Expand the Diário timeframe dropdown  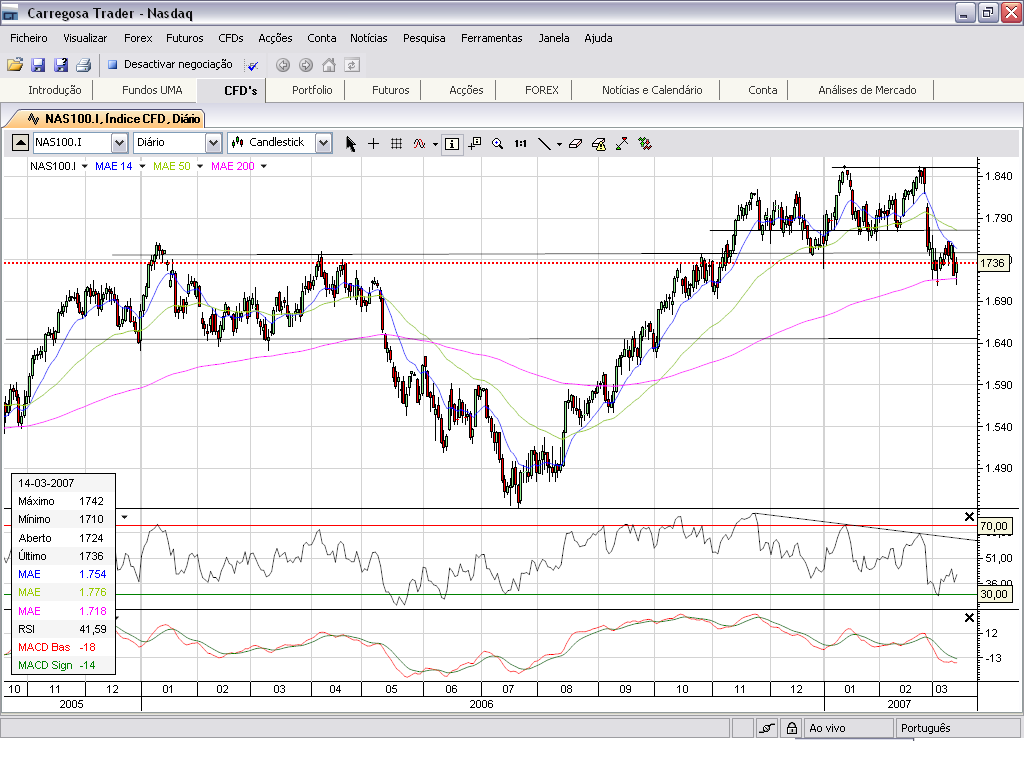(213, 143)
